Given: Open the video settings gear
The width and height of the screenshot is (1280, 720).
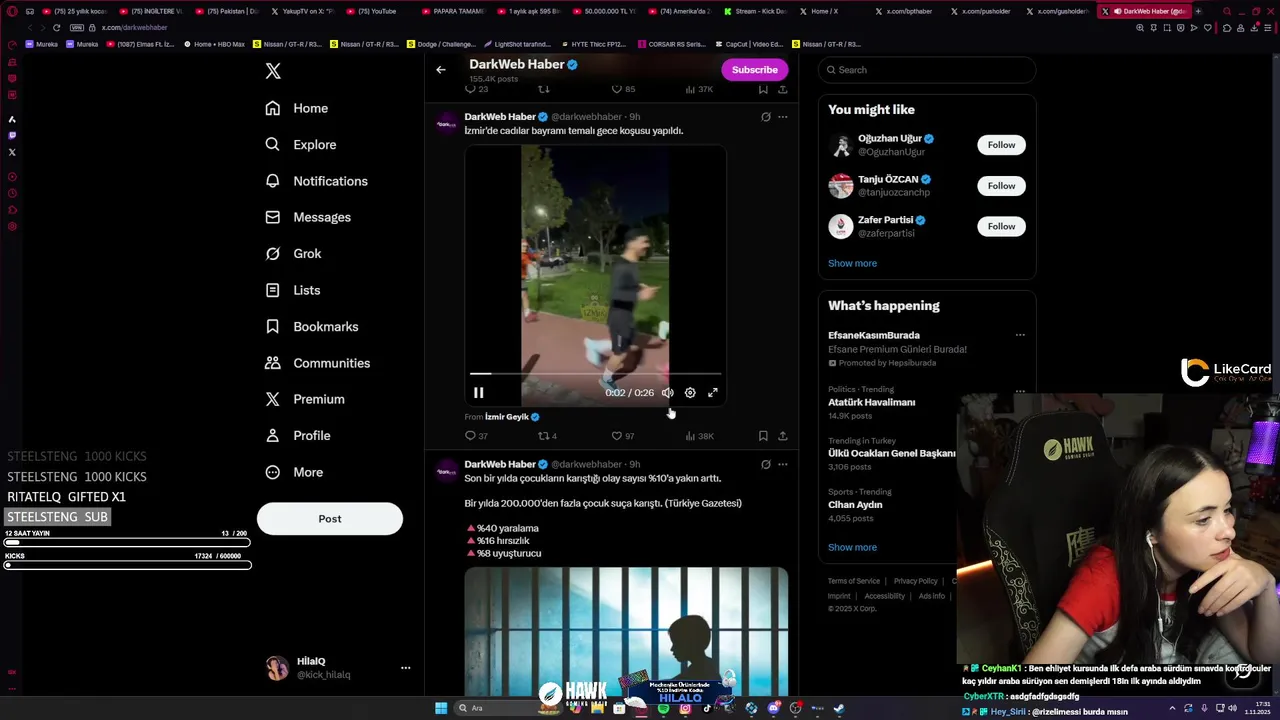Looking at the screenshot, I should click(690, 393).
